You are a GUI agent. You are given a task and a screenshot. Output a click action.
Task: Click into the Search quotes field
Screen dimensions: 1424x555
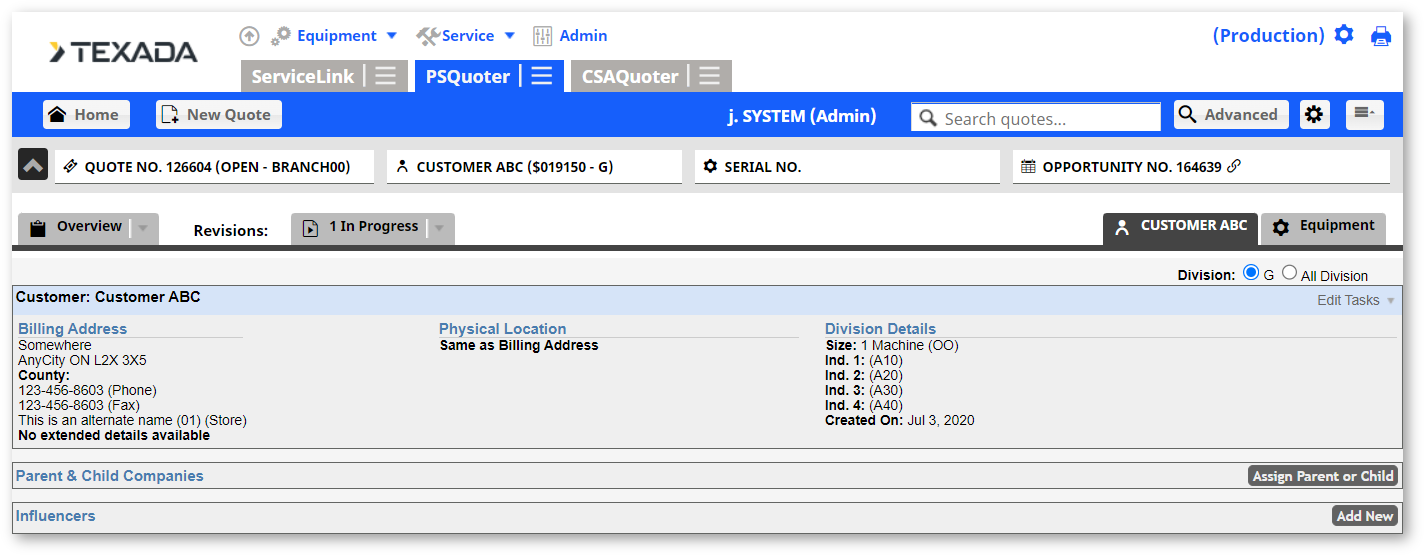coord(1036,118)
